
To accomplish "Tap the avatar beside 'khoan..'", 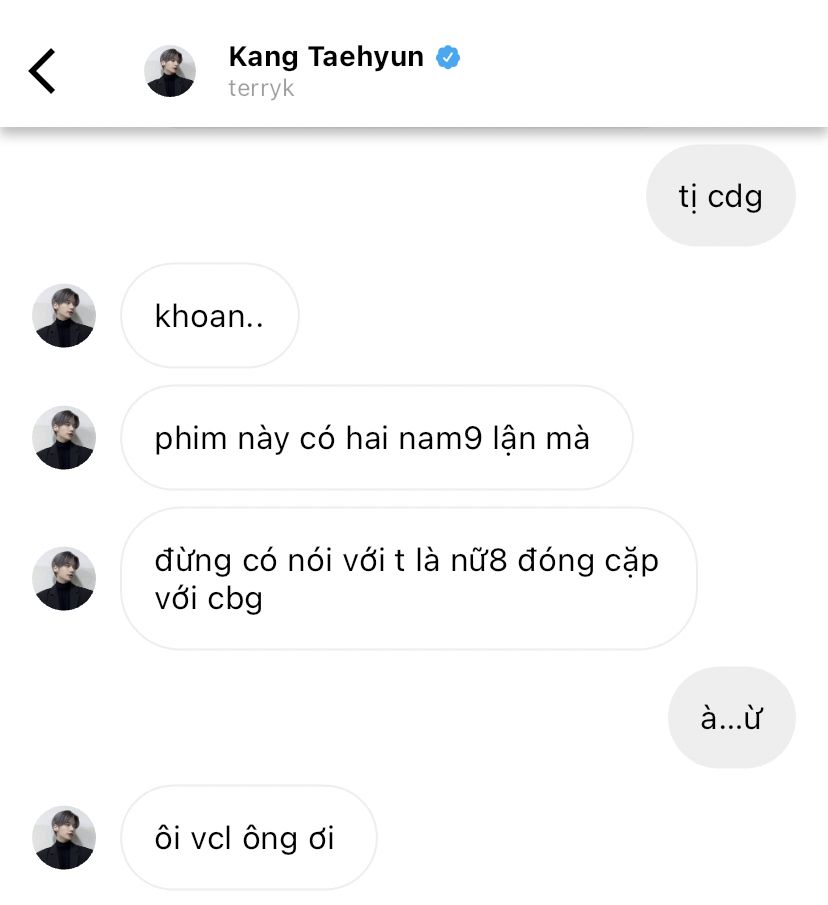I will pos(64,316).
